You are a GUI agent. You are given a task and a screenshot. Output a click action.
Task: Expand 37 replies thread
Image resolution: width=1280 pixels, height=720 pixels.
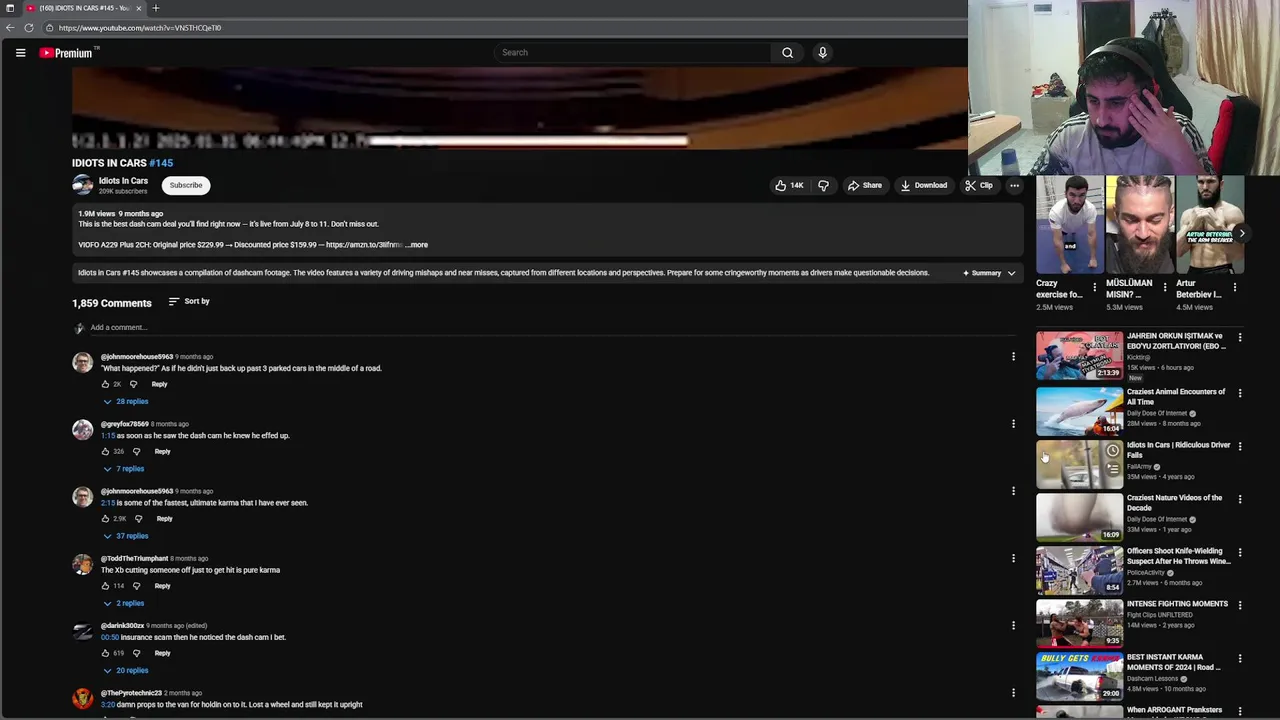126,536
